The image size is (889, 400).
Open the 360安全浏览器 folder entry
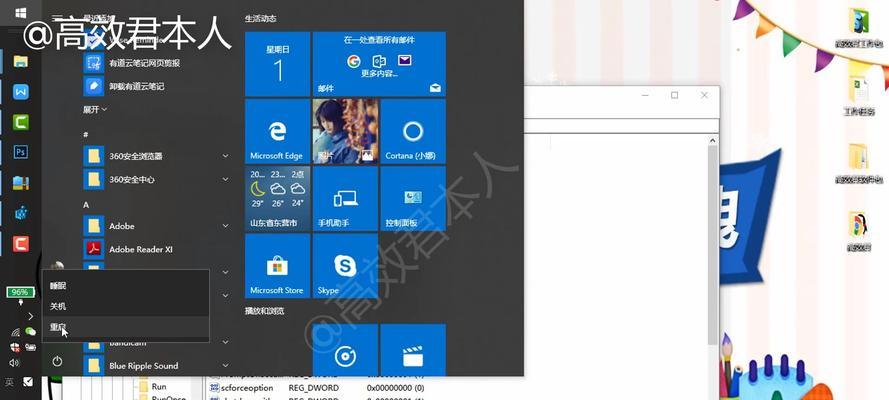point(158,156)
